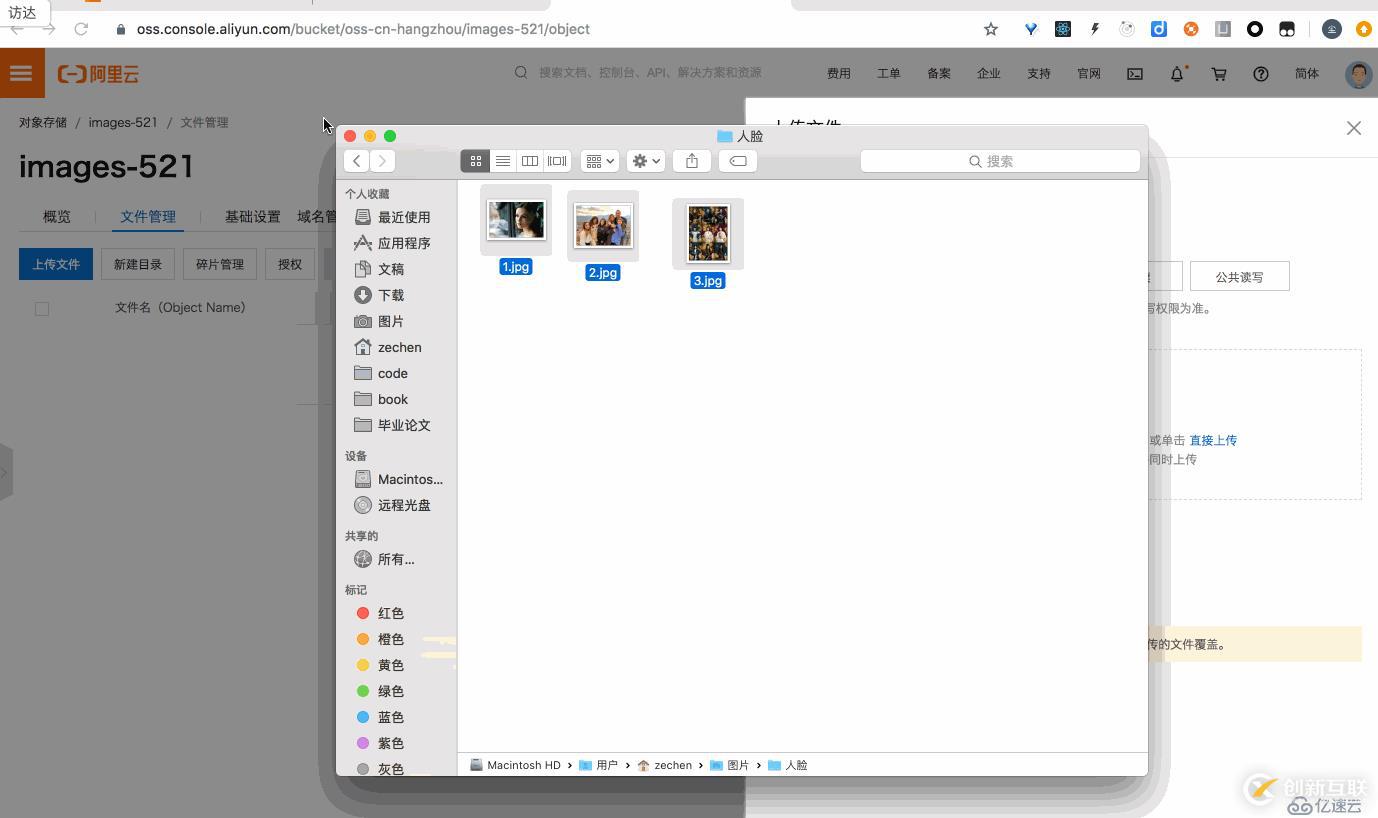Click the 新建目录 button
The height and width of the screenshot is (818, 1378).
click(x=138, y=263)
